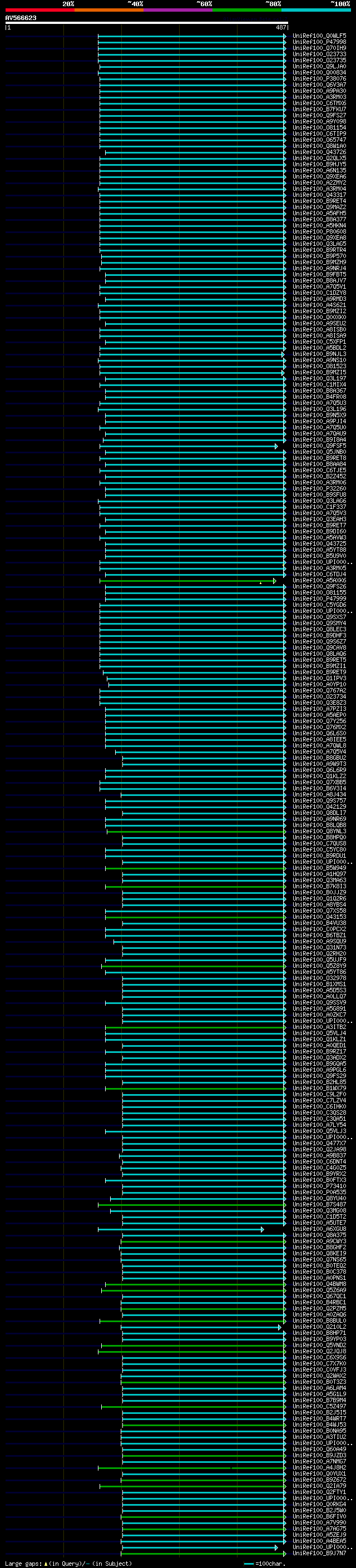
Task: Select the UniRef100_Q1IPV3 label
Action: 319,679
